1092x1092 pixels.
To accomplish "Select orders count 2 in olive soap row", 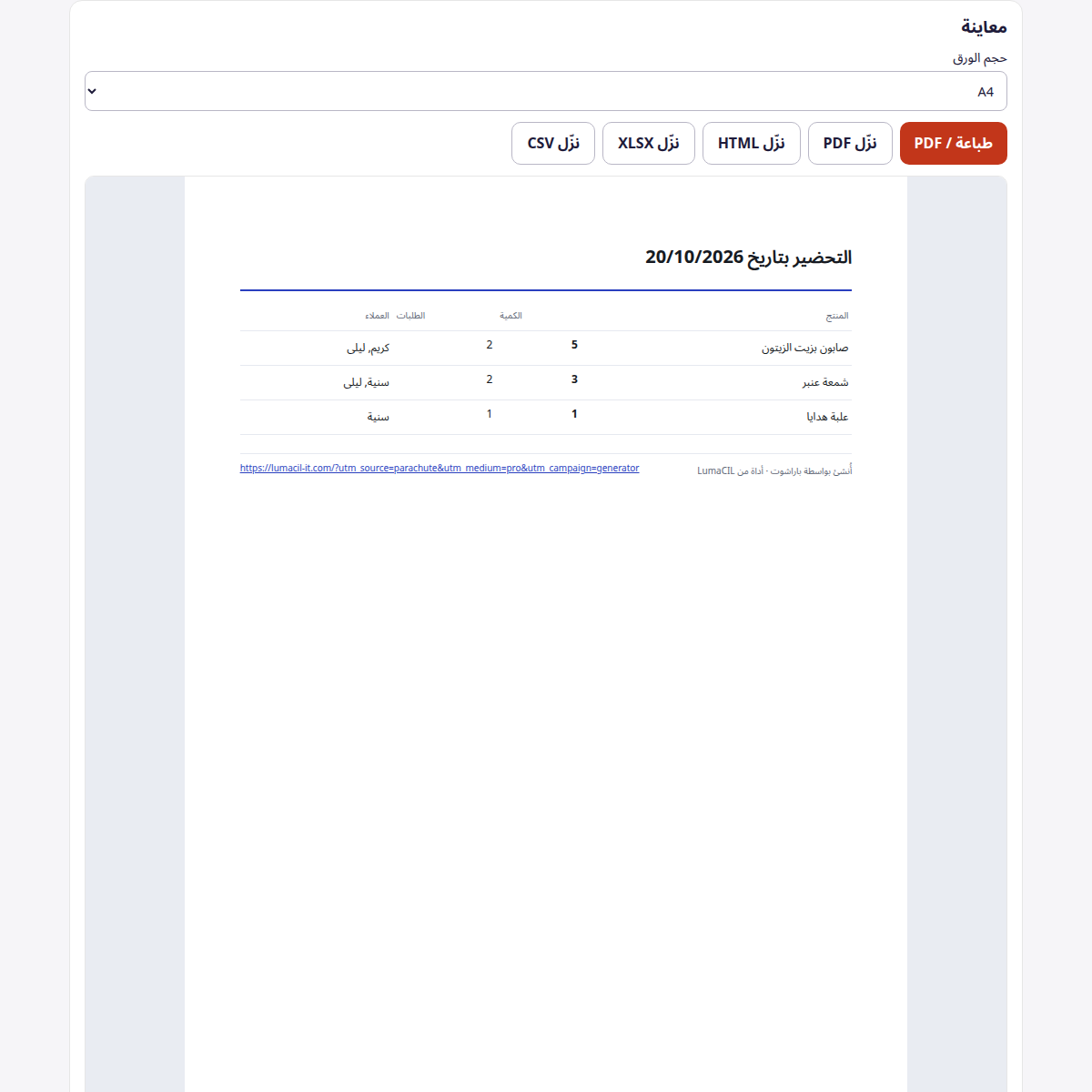I will (x=490, y=345).
